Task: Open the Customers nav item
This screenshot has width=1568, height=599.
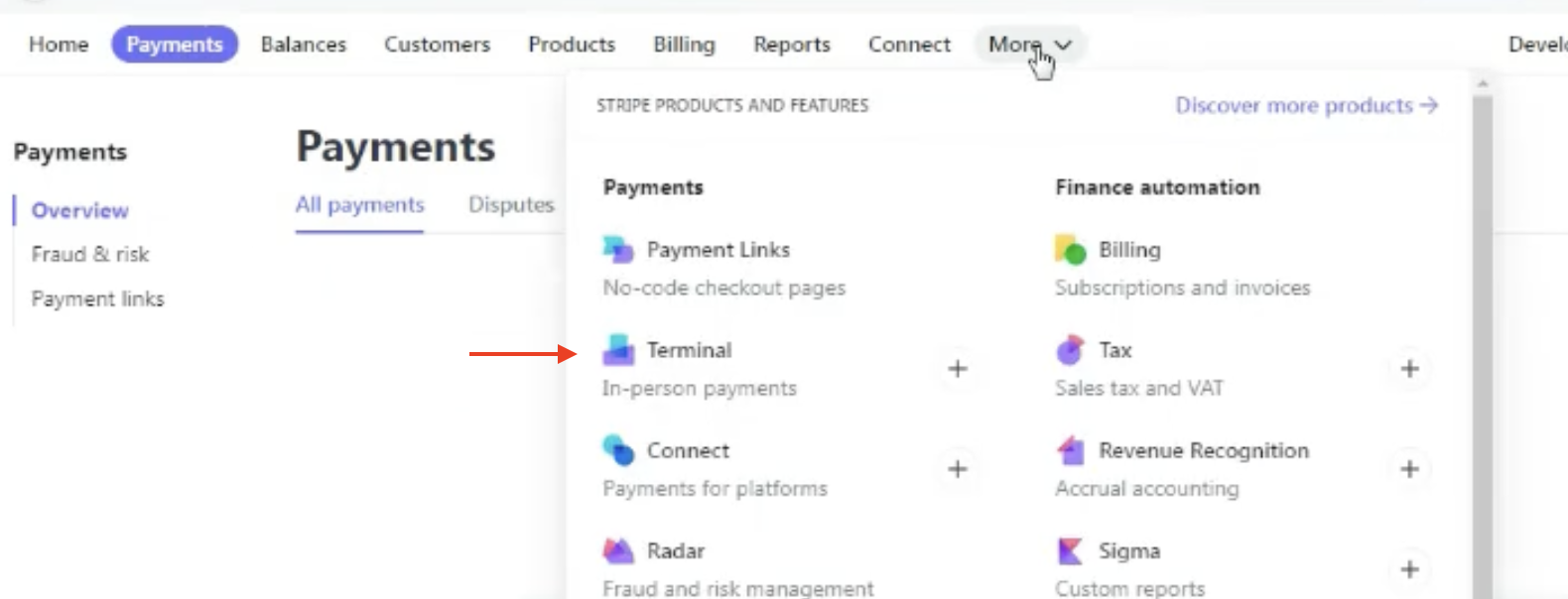Action: [438, 45]
